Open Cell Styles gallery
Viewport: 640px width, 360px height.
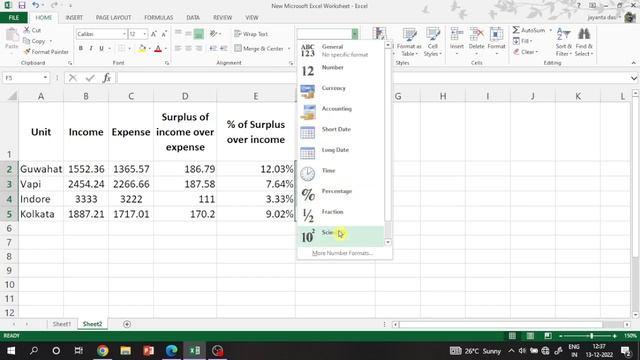(433, 42)
